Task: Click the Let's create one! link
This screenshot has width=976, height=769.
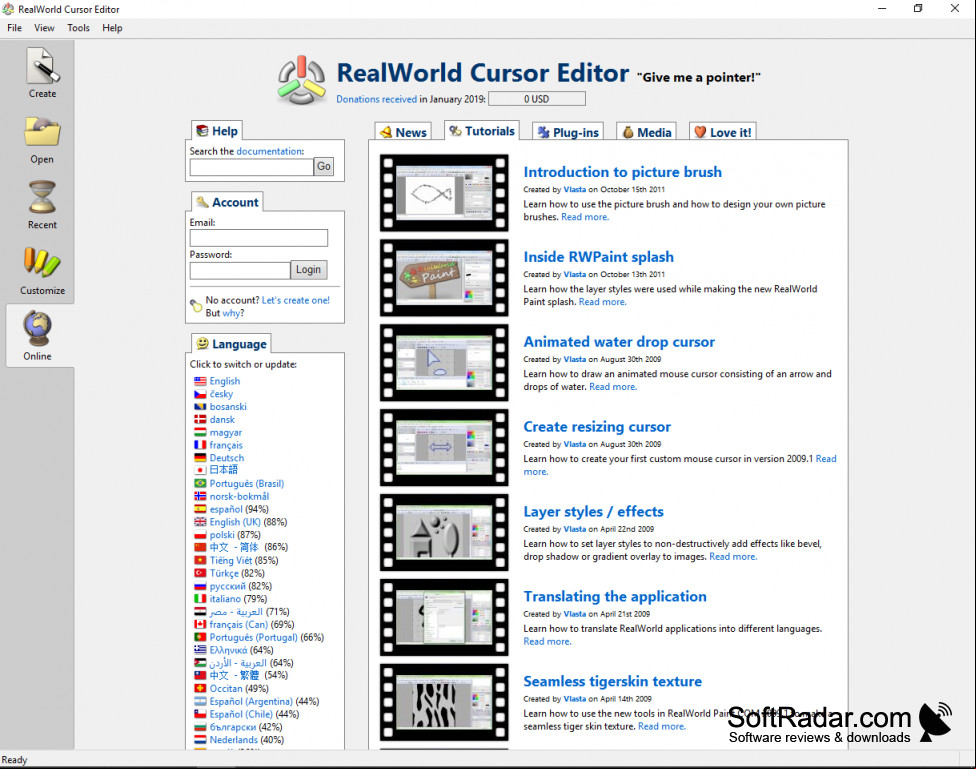Action: pos(296,300)
